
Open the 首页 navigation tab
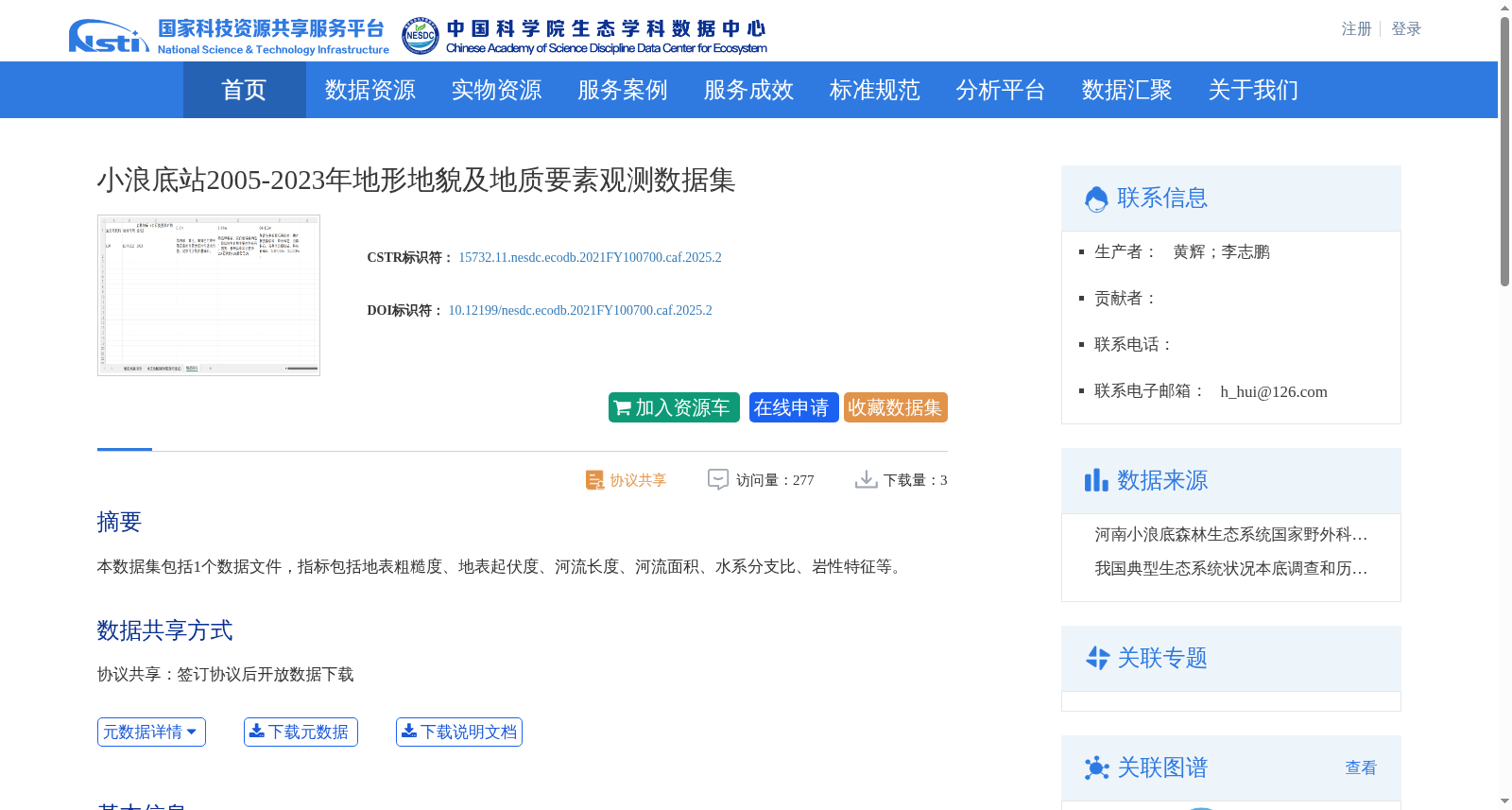(244, 90)
